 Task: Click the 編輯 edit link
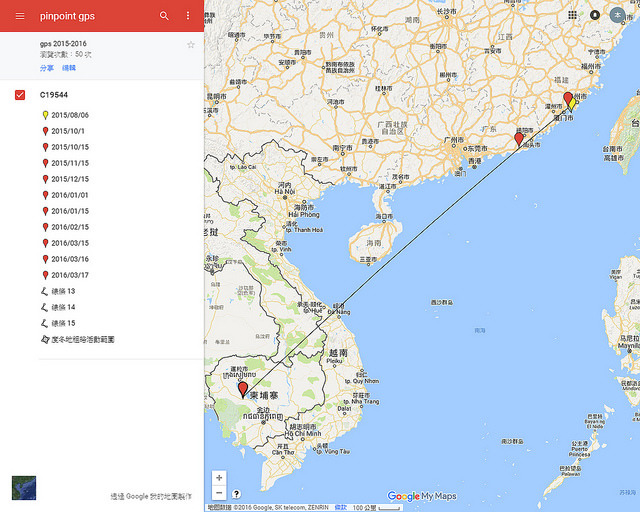[68, 67]
